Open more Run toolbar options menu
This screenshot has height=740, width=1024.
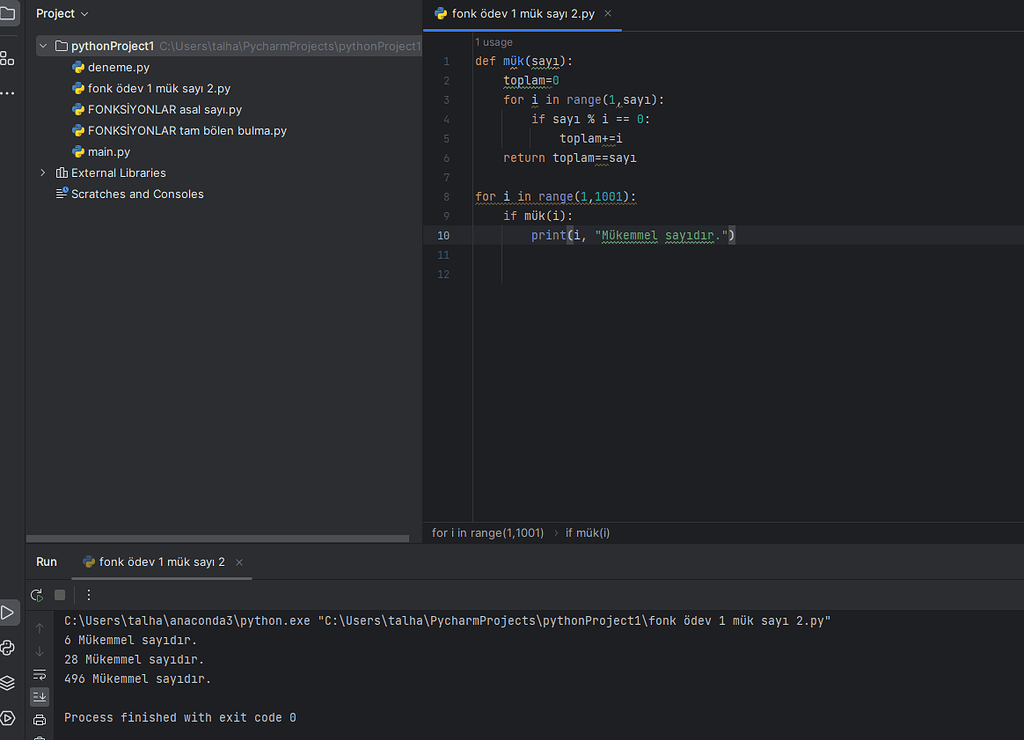tap(88, 595)
